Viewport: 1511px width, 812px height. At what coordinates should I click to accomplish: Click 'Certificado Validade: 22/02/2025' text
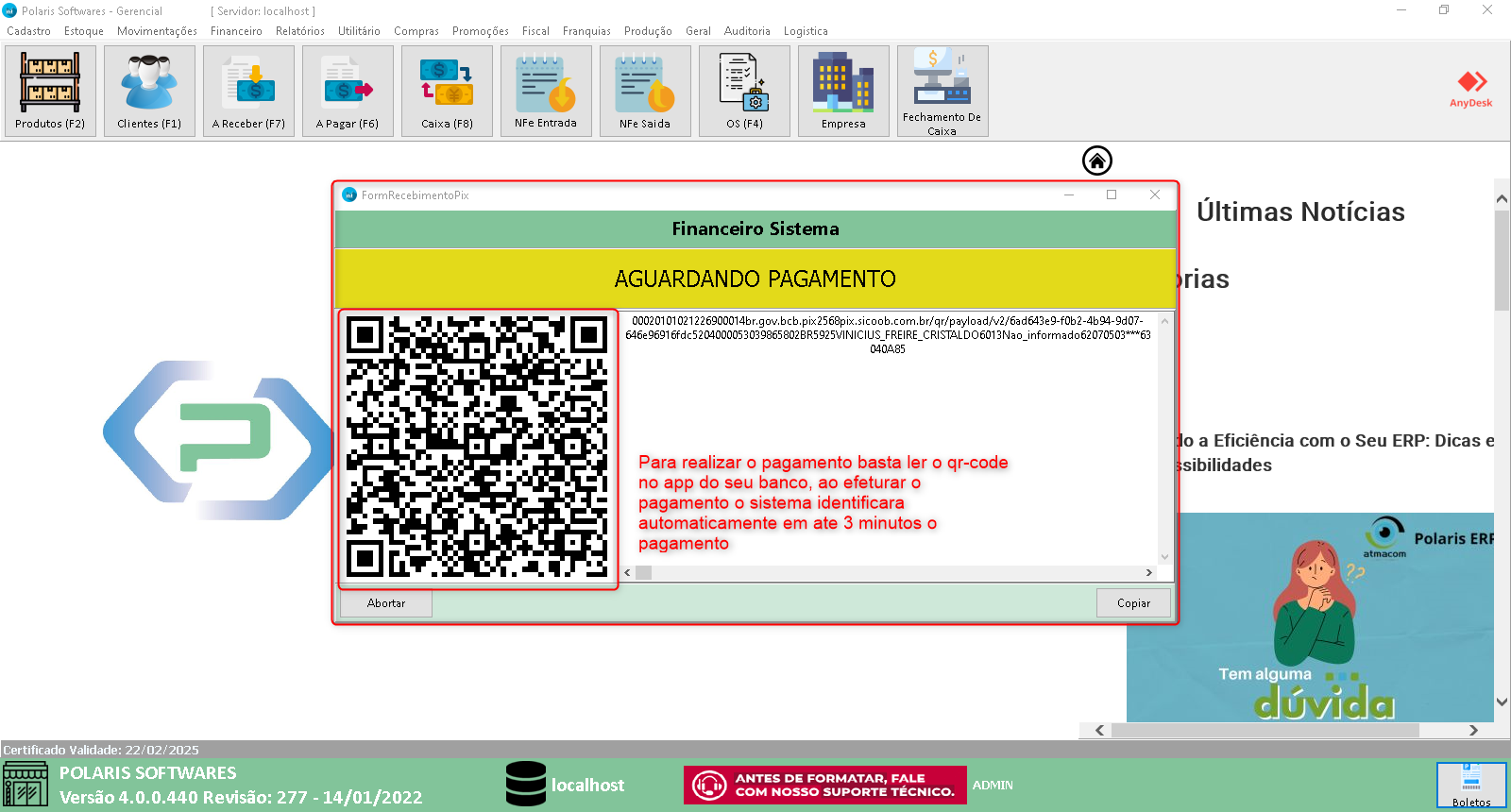[101, 750]
